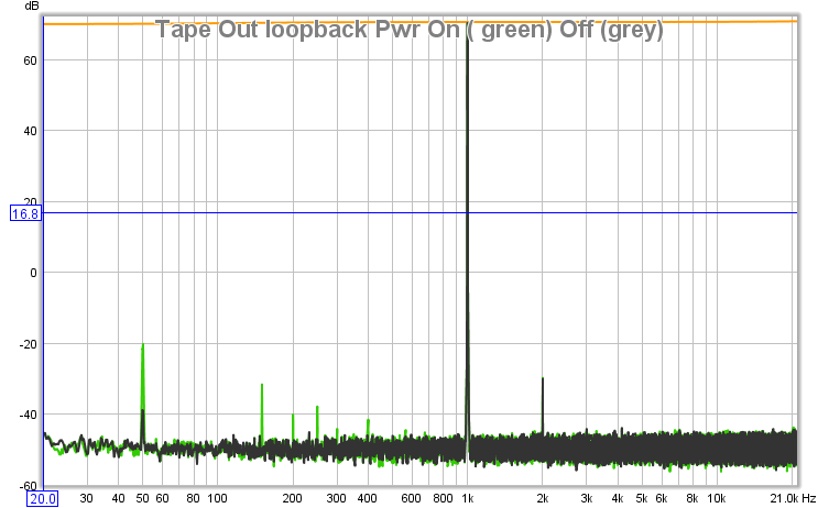Click the 21.0k Hz axis end label
This screenshot has width=818, height=508.
pos(792,499)
